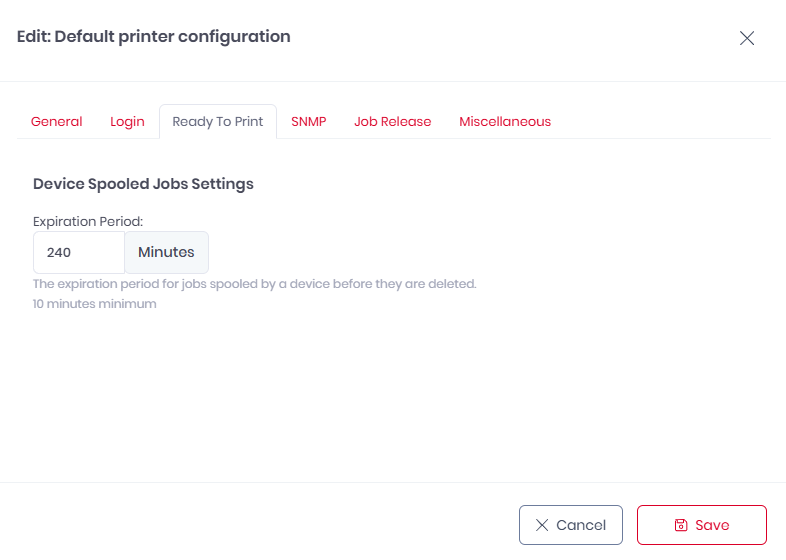The image size is (786, 560).
Task: Click the floppy disk icon in Save
Action: click(681, 525)
